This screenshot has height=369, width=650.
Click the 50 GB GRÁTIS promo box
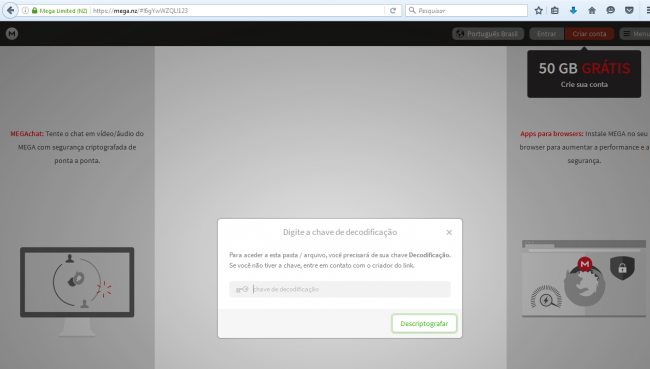(584, 74)
